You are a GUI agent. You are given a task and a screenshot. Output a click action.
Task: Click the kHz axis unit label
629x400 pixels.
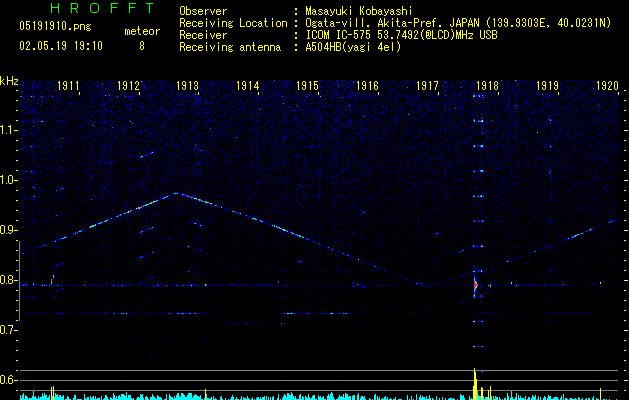point(9,81)
